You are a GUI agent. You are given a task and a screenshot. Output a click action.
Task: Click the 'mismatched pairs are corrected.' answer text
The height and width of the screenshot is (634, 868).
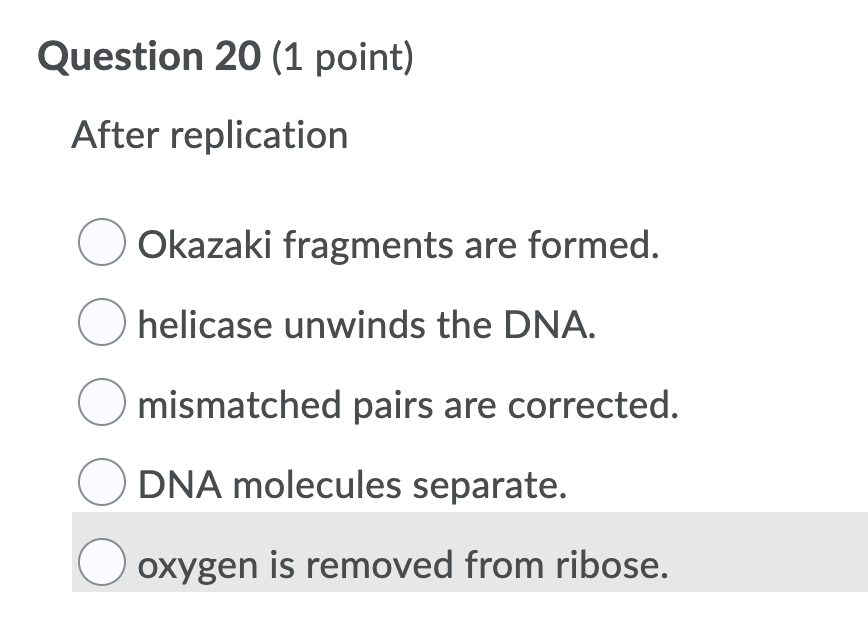click(408, 405)
